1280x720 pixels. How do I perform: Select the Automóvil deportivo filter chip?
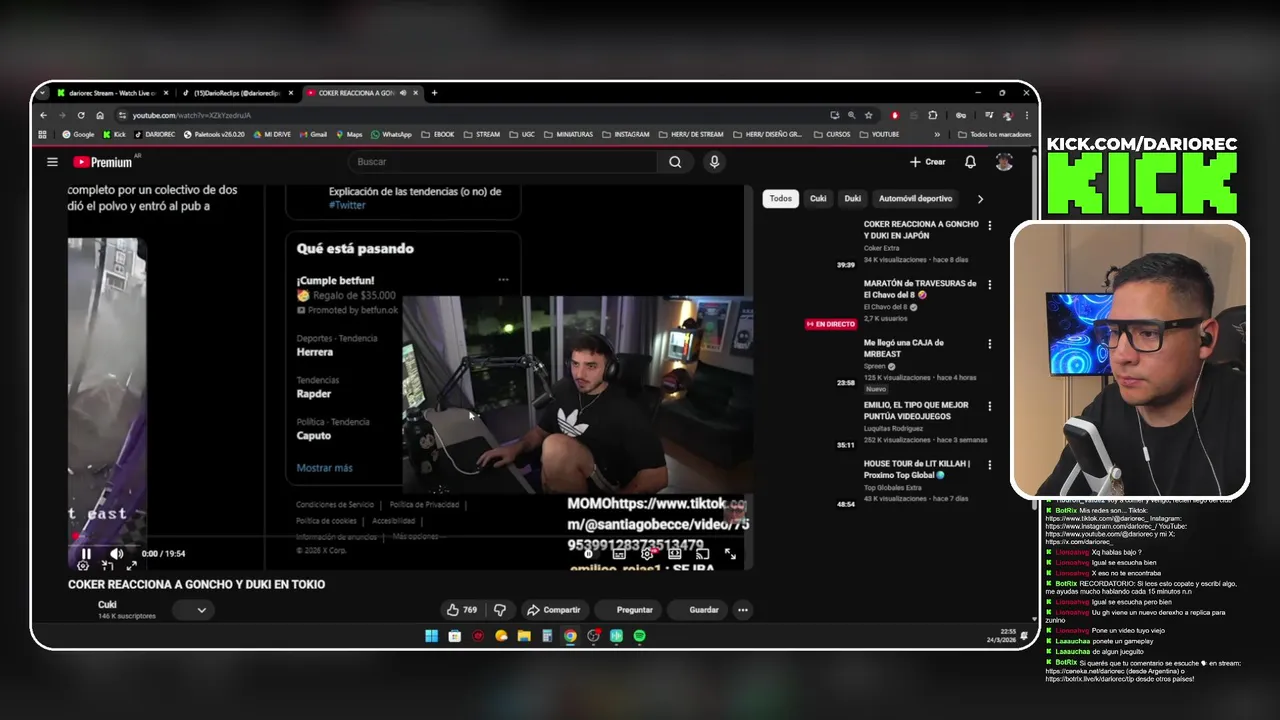pyautogui.click(x=917, y=198)
